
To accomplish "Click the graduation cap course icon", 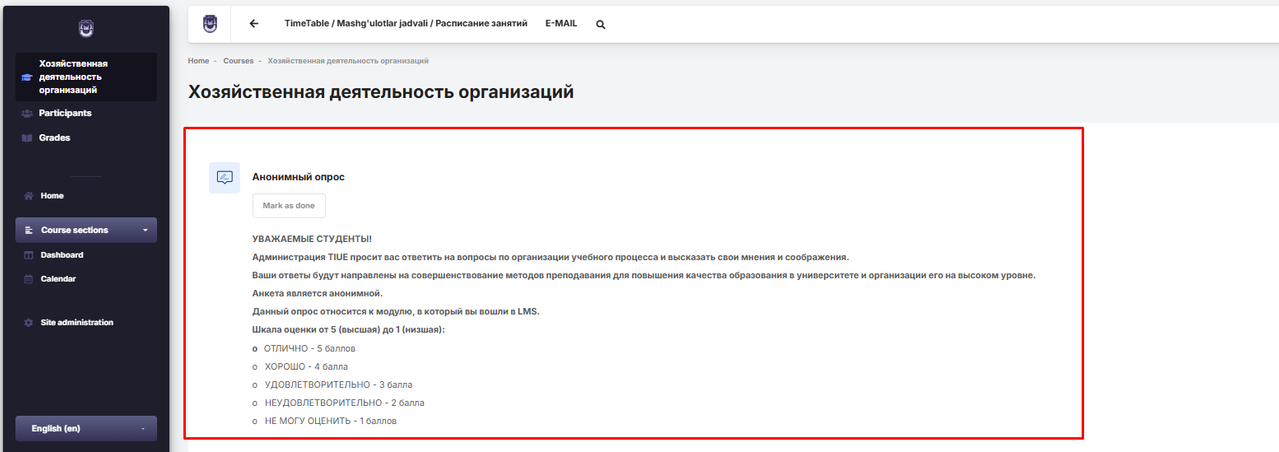I will (x=27, y=77).
